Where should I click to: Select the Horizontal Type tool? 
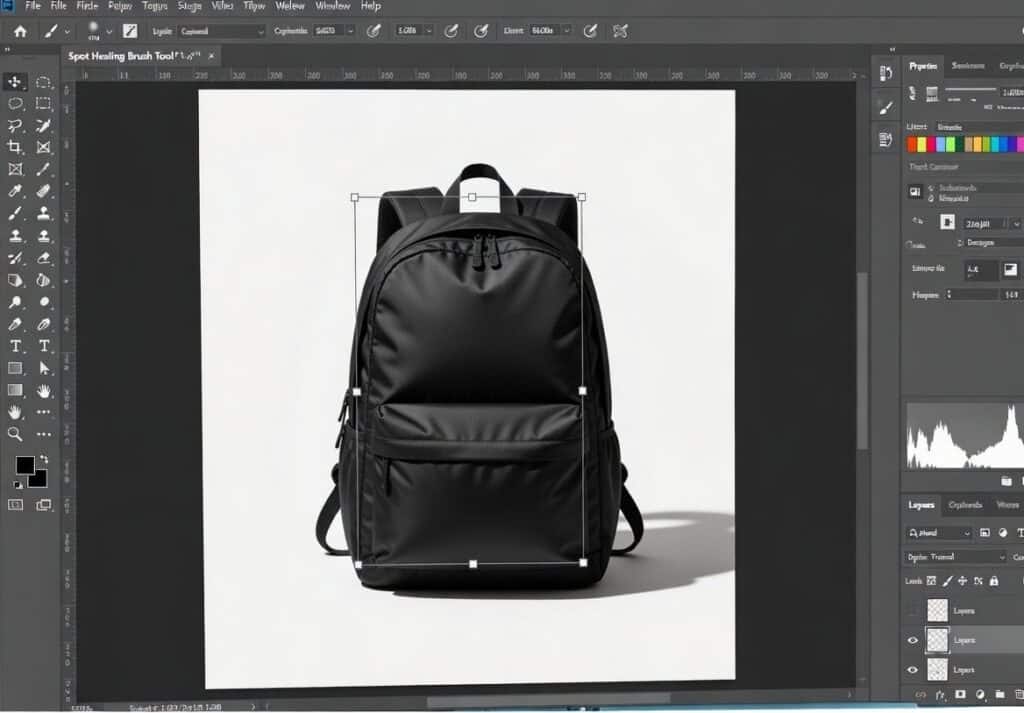click(15, 345)
